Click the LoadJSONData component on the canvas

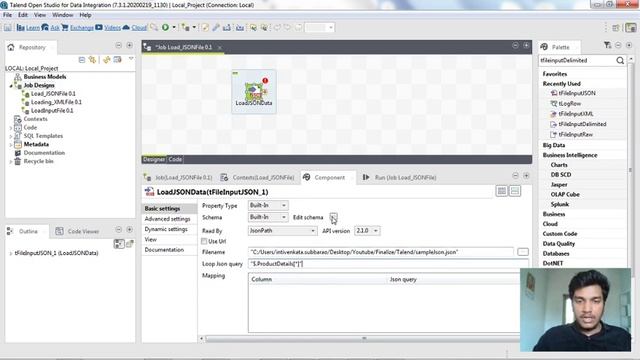point(254,92)
